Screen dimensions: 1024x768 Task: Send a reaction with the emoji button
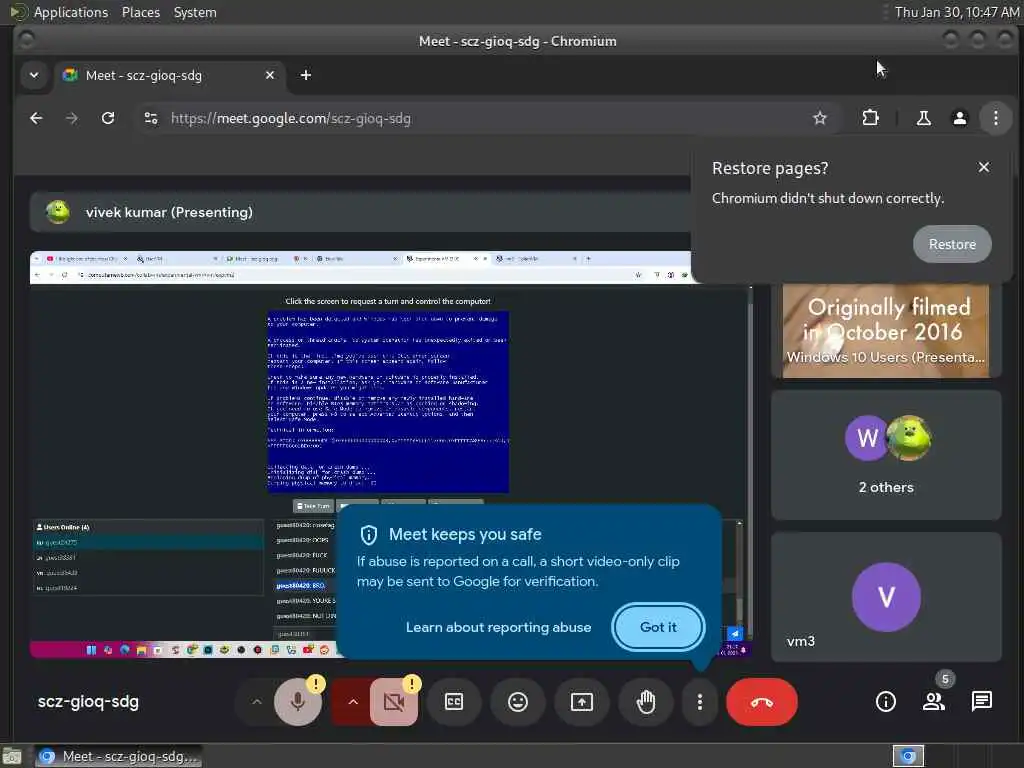point(518,702)
